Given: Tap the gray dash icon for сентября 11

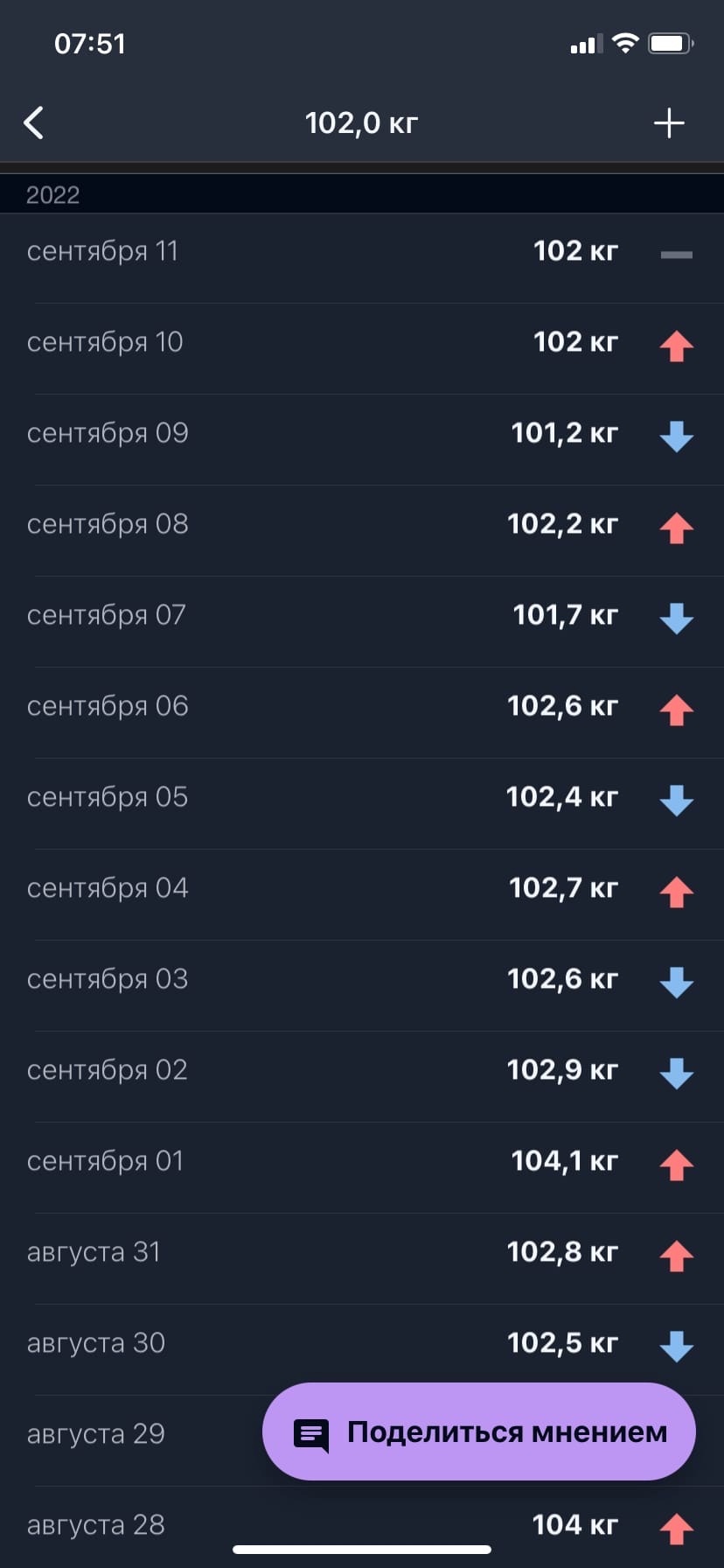Looking at the screenshot, I should (x=676, y=255).
